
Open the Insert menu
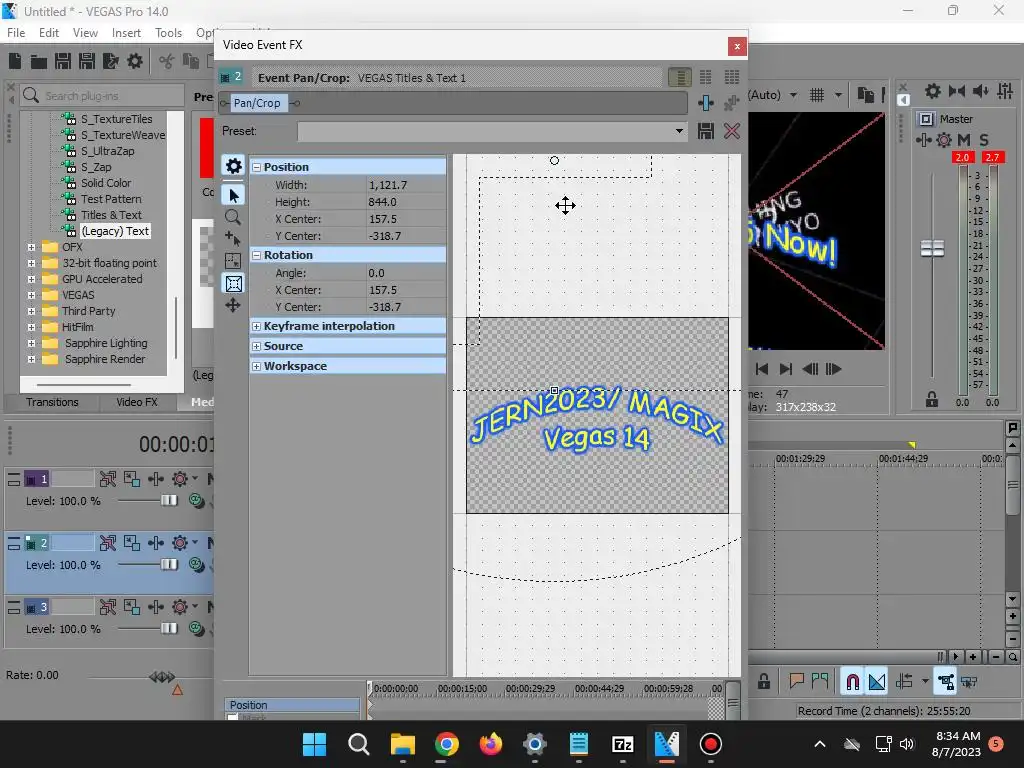coord(126,33)
